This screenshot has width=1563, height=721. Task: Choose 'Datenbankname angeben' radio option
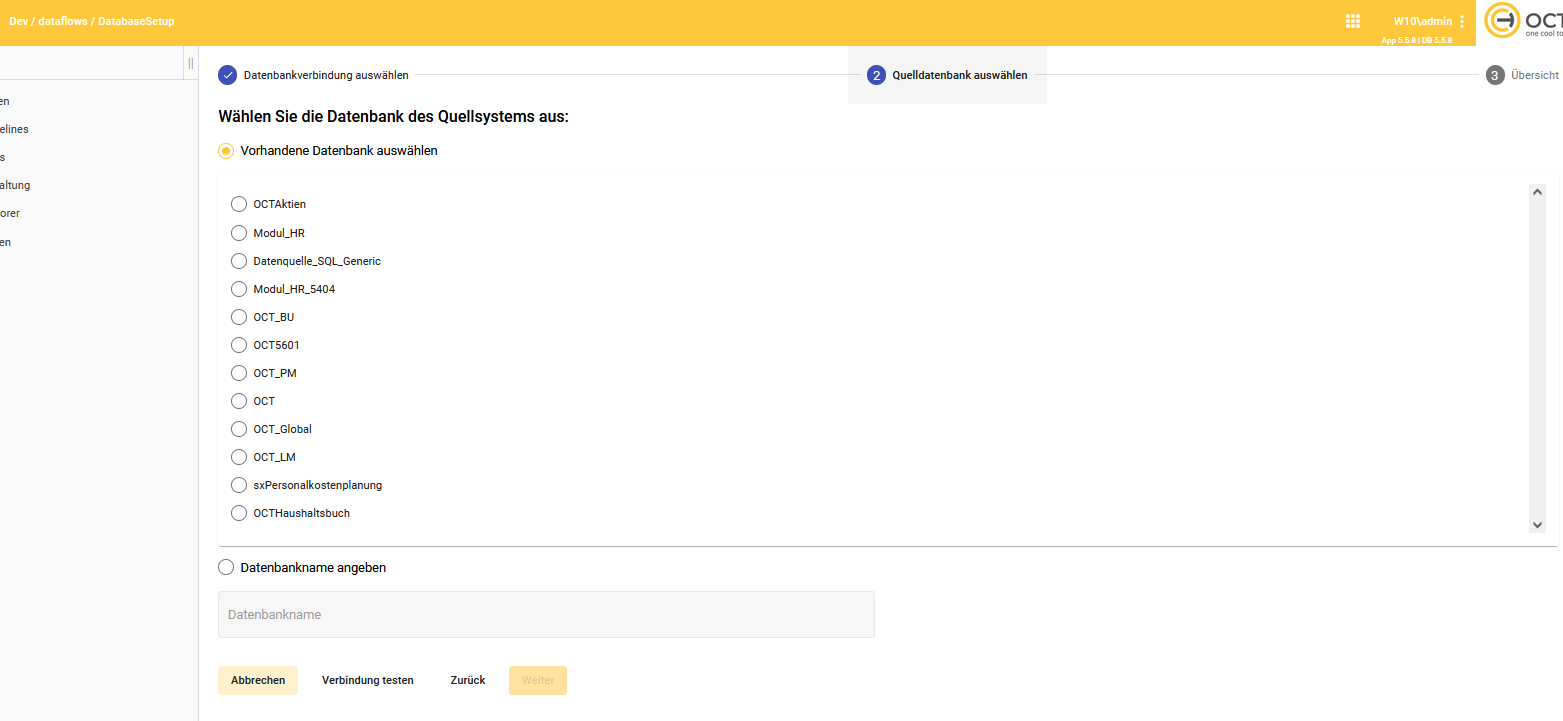pyautogui.click(x=227, y=567)
